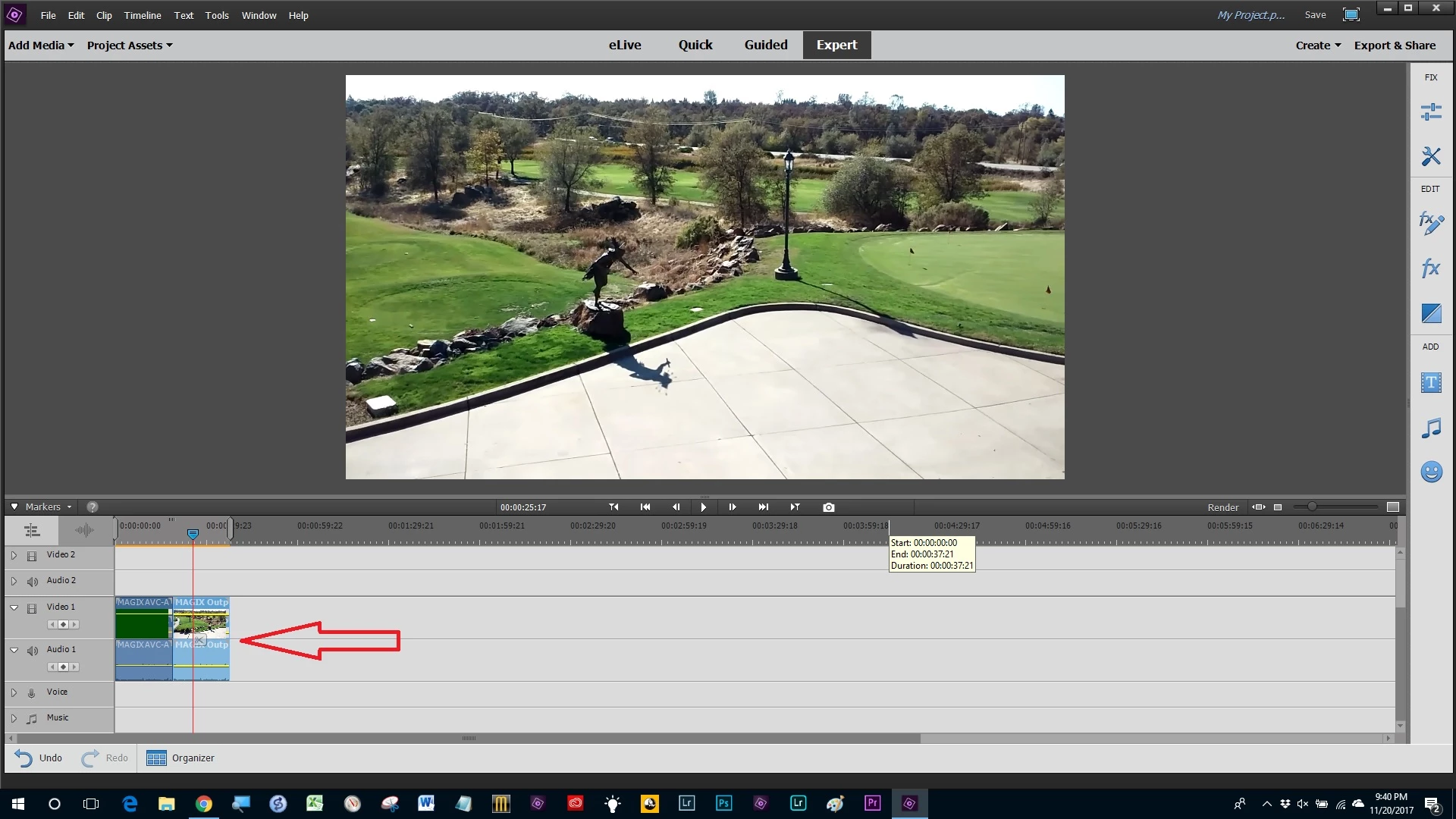Open the Timeline menu
Viewport: 1456px width, 819px height.
(x=143, y=15)
